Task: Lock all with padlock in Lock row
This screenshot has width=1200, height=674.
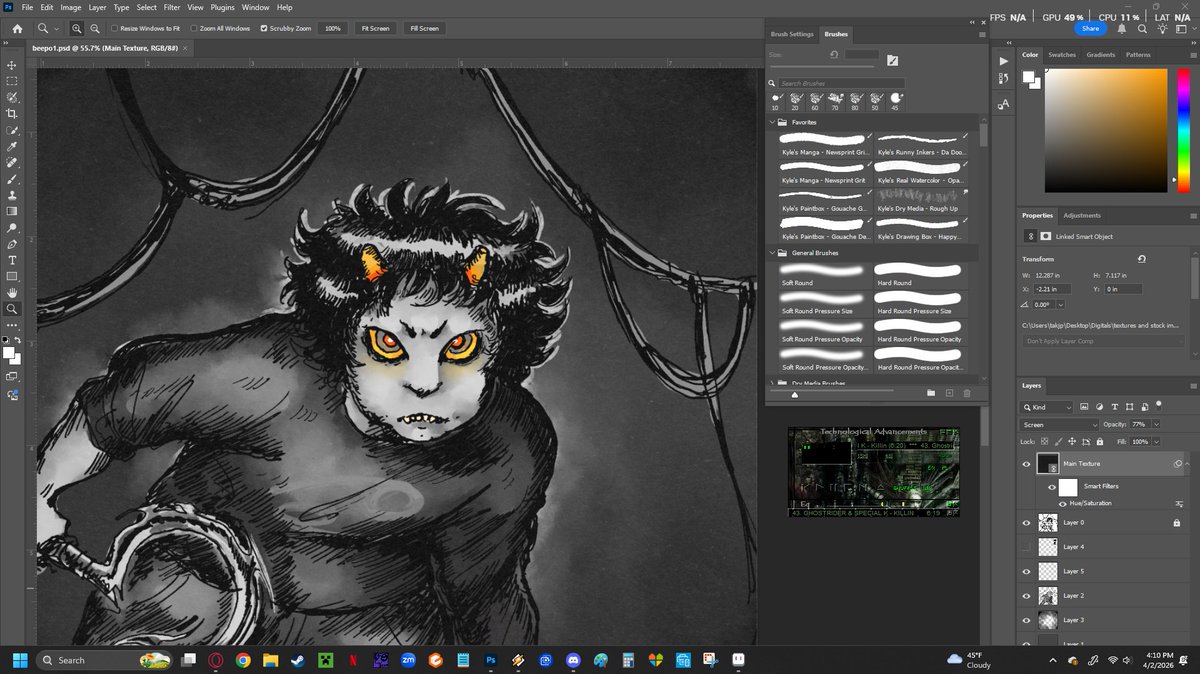Action: 1100,441
